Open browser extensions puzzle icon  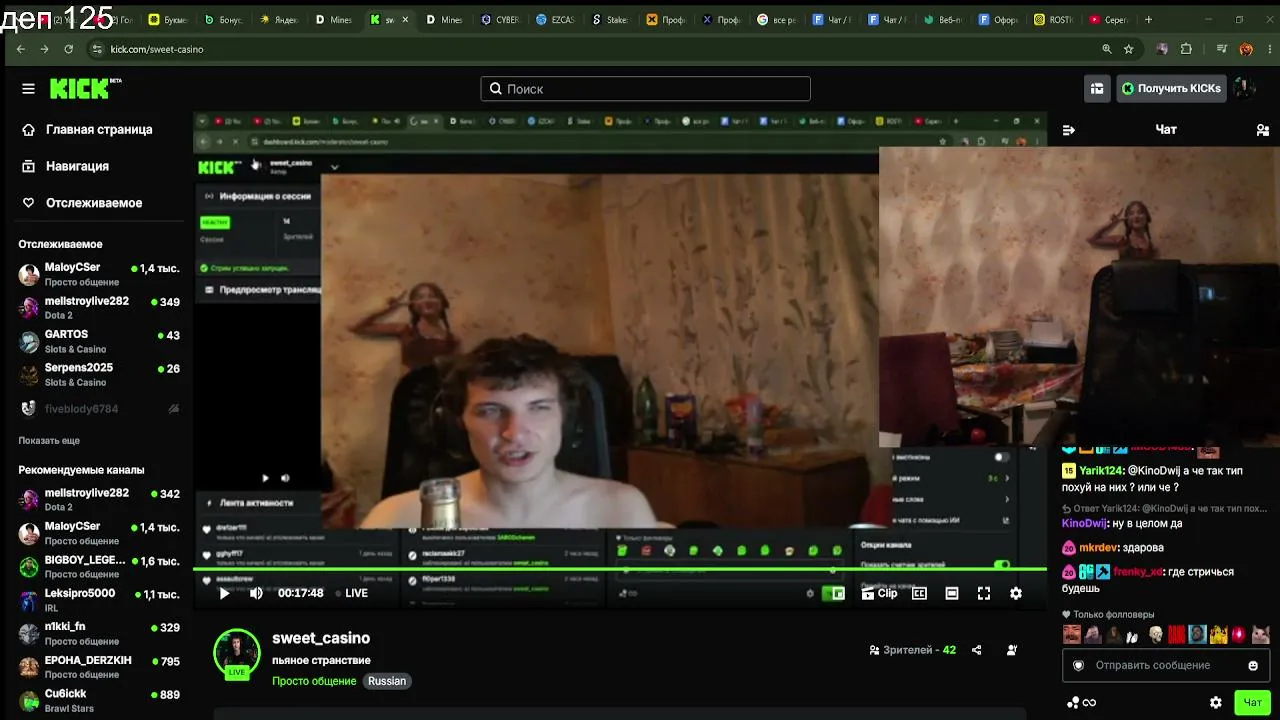pos(1186,49)
